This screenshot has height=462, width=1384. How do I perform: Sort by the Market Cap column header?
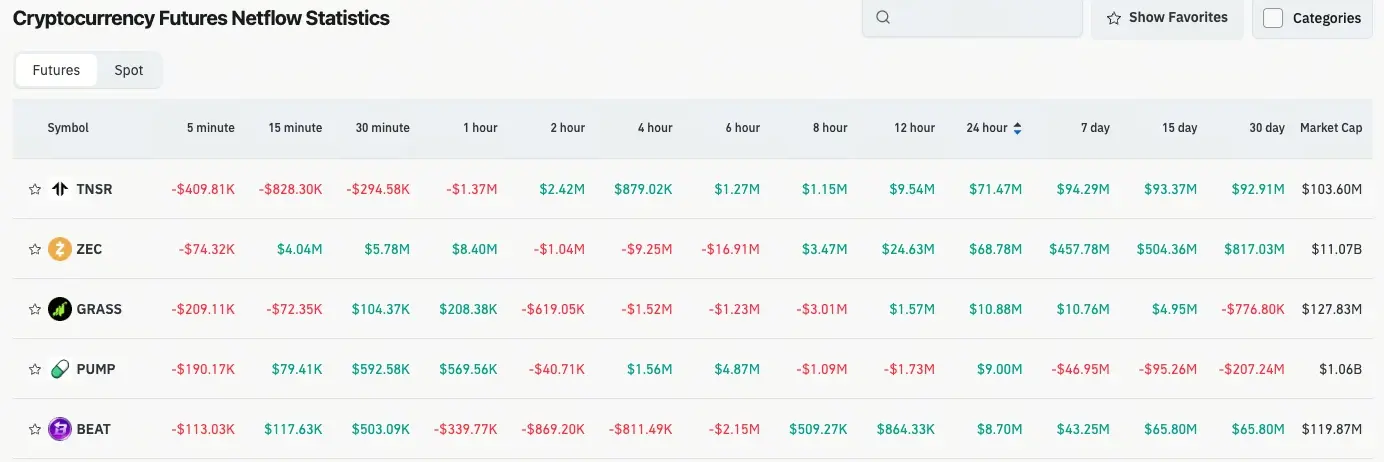[1331, 128]
